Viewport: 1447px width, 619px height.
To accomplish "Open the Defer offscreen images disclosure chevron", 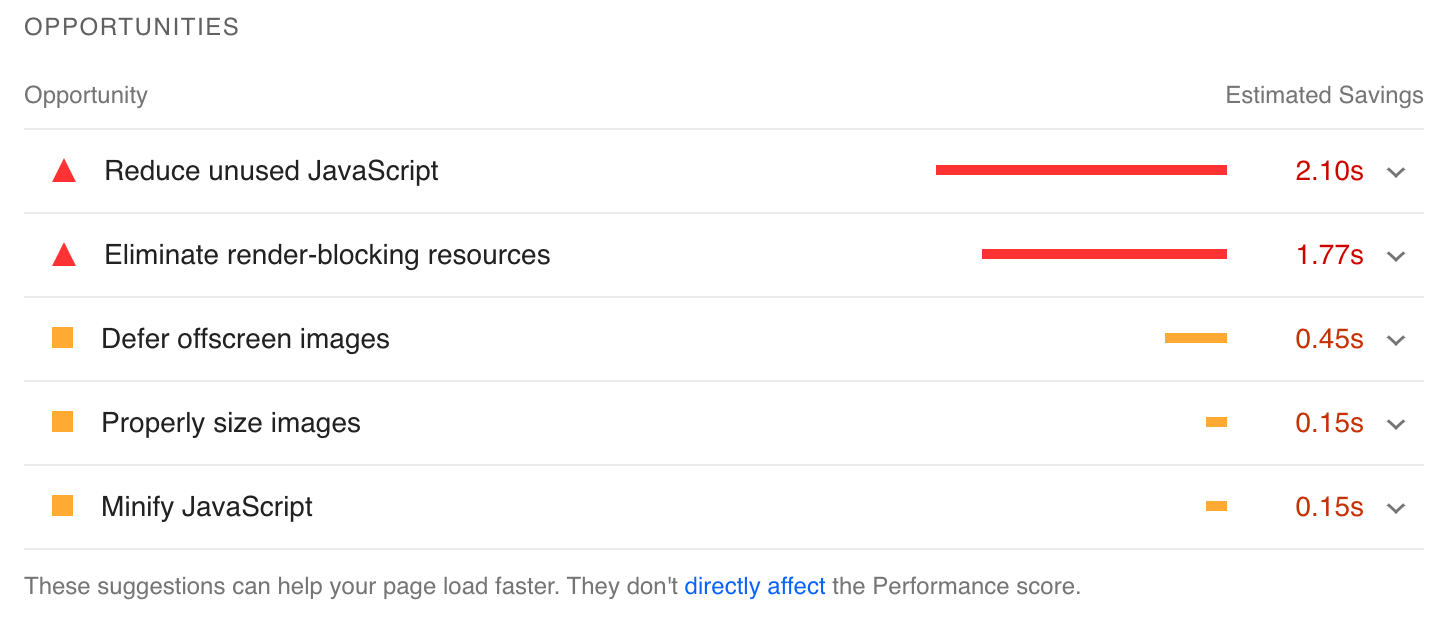I will pos(1396,339).
